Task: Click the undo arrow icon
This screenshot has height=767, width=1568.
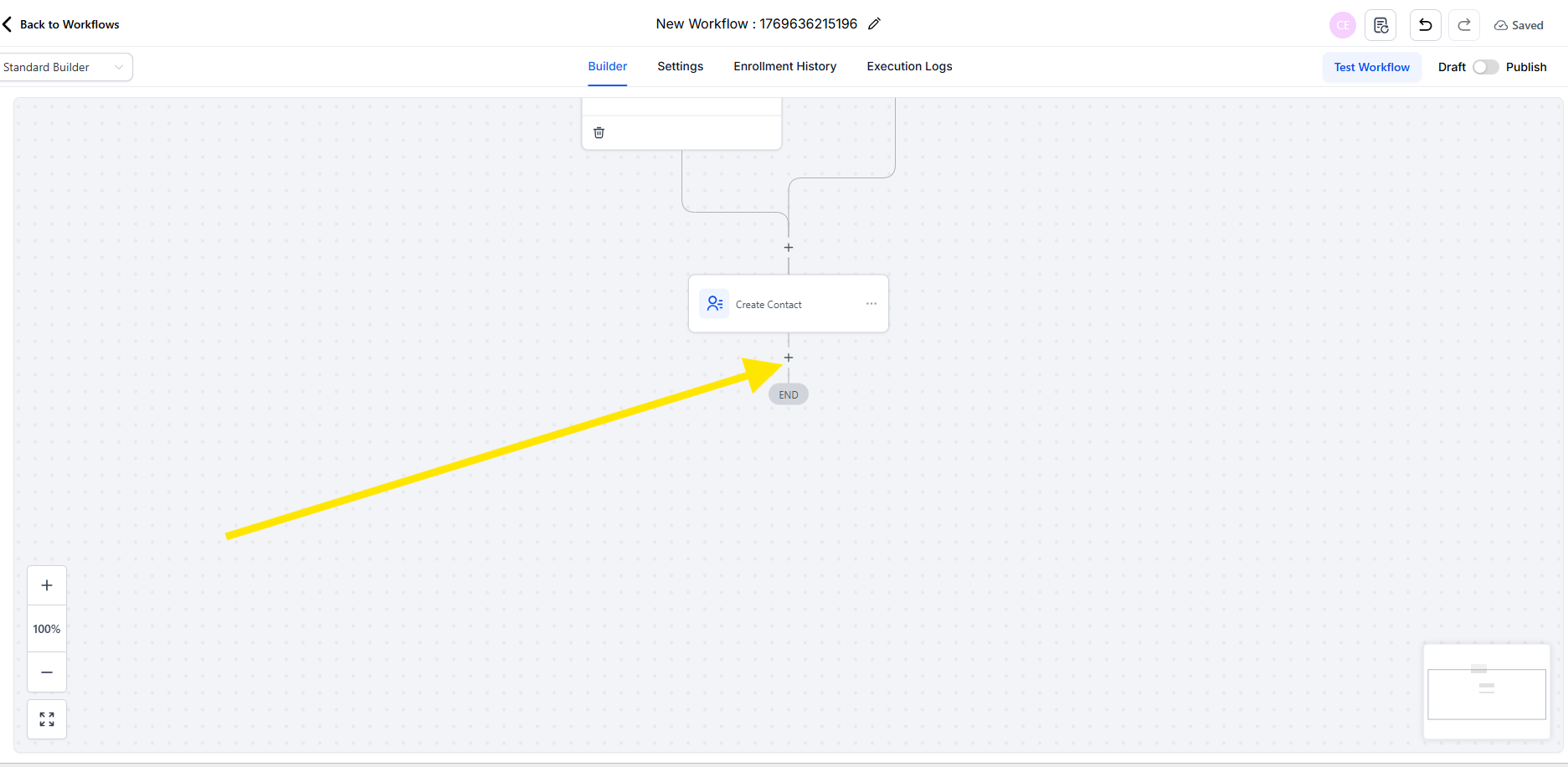Action: tap(1425, 25)
